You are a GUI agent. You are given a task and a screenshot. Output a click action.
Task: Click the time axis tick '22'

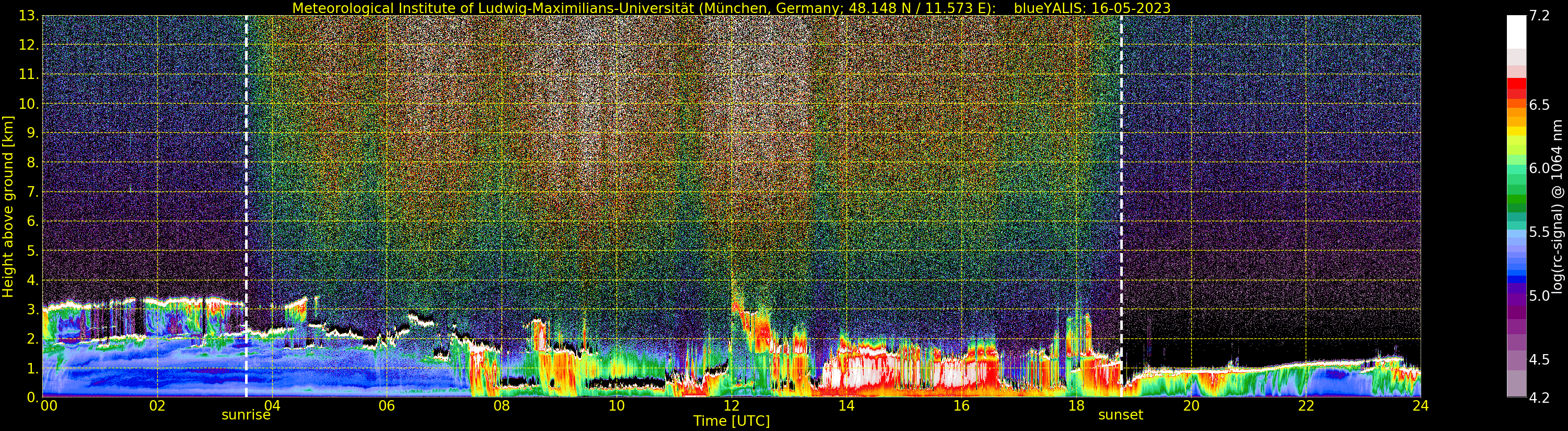(x=1306, y=406)
